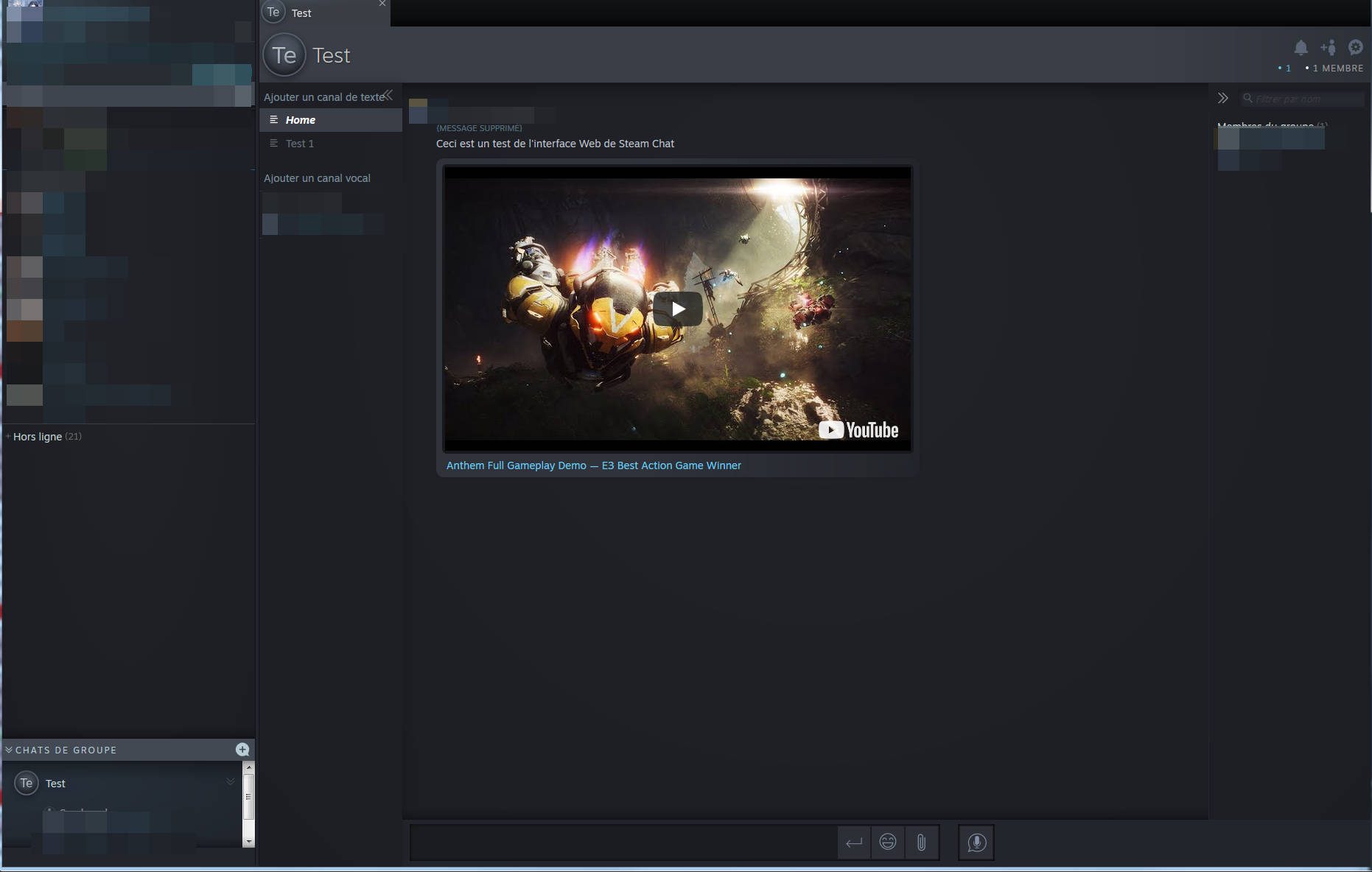The width and height of the screenshot is (1372, 872).
Task: Open group notification bell settings
Action: coord(1301,48)
